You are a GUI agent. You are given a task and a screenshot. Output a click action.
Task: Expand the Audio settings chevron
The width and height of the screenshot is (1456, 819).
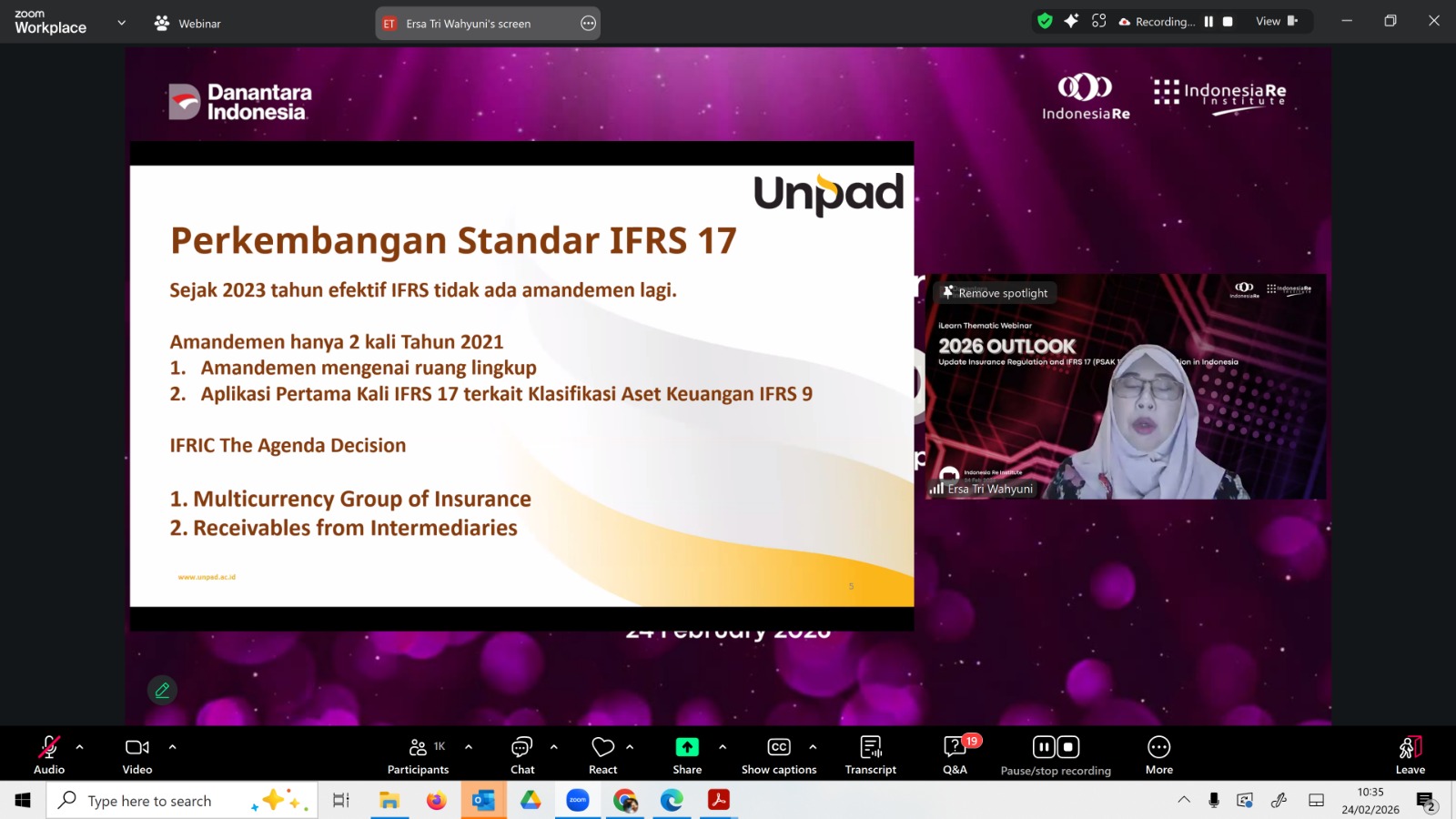[x=80, y=747]
